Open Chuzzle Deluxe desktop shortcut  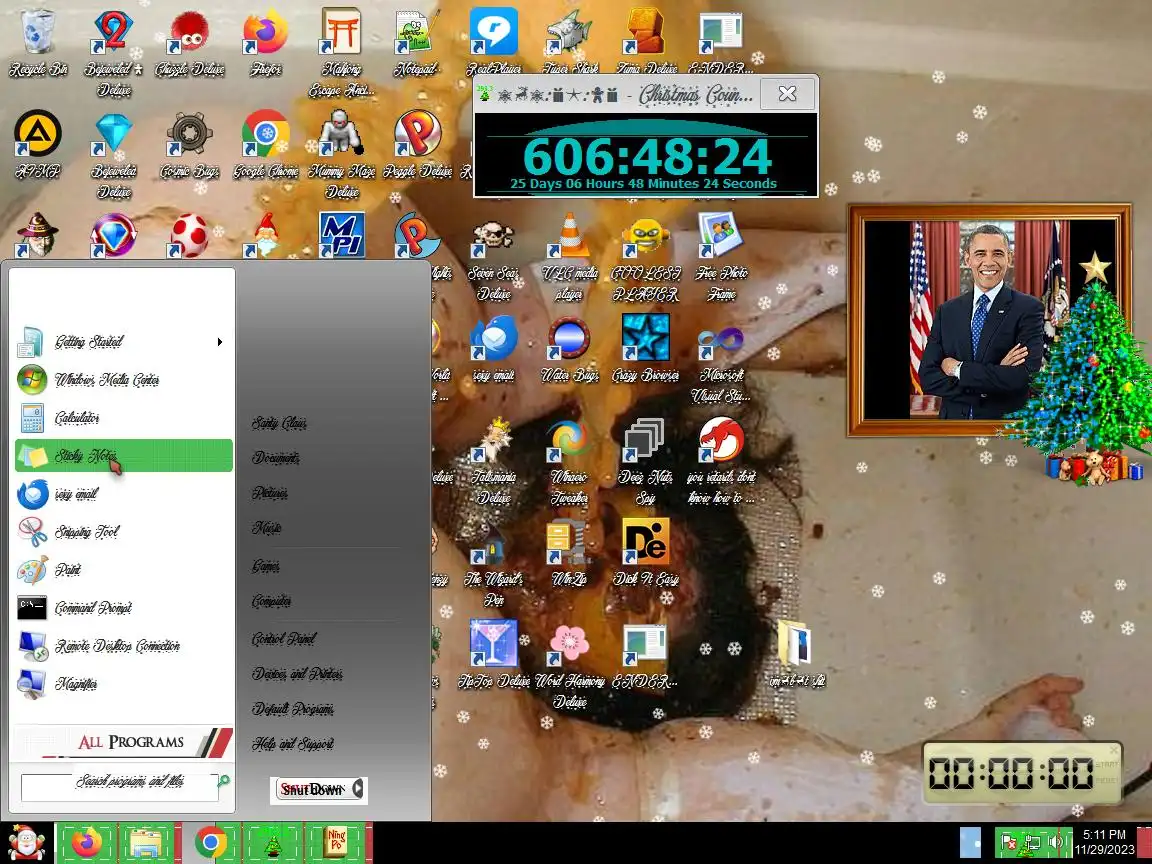[190, 44]
